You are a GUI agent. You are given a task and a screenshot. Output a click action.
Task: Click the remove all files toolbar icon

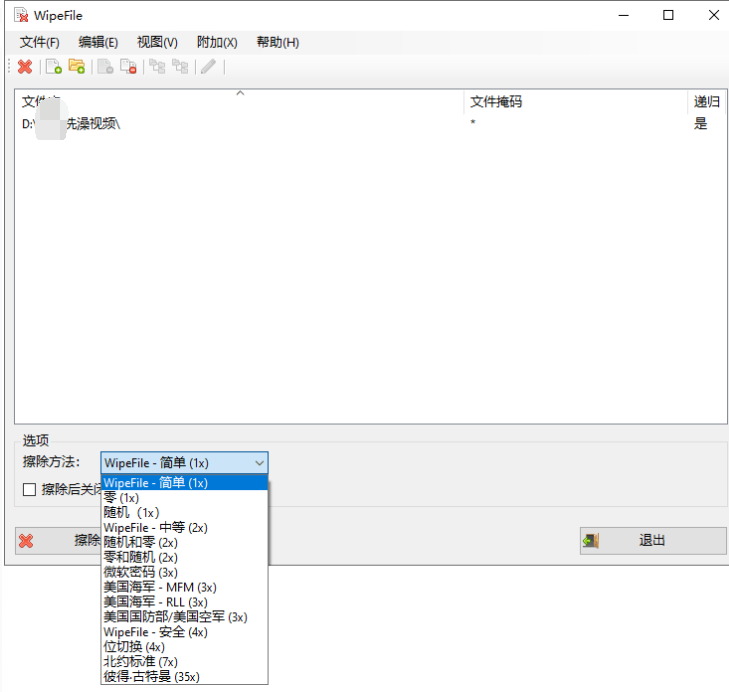128,67
